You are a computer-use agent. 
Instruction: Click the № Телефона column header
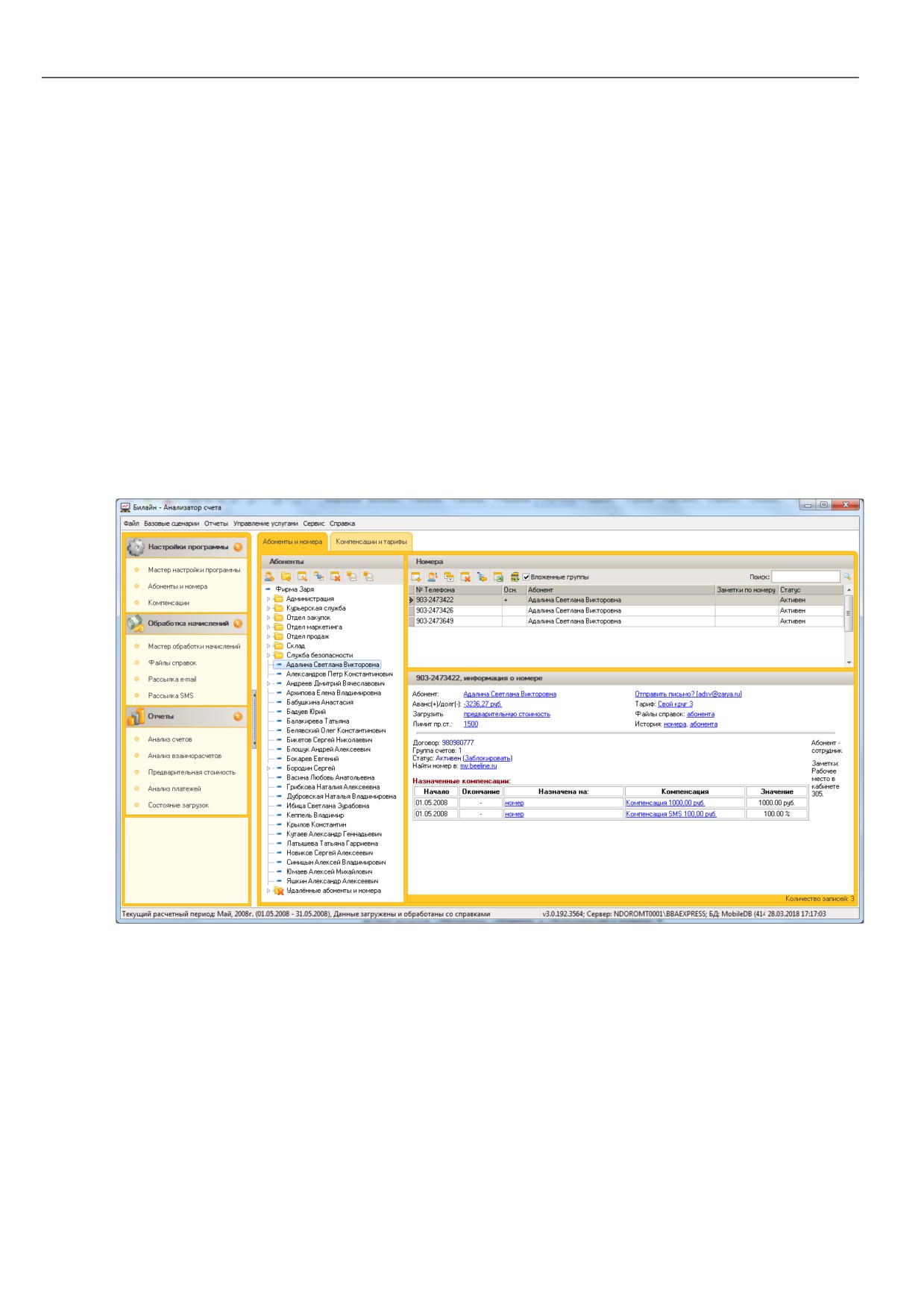457,590
